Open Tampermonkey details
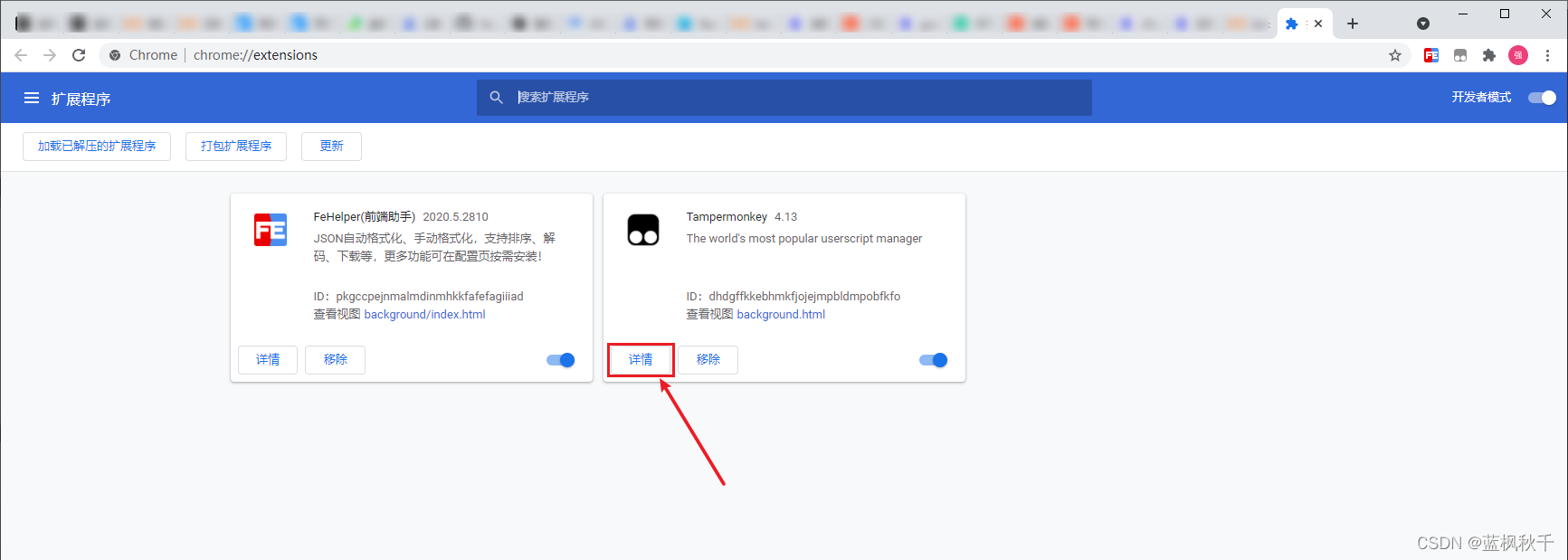Screen dimensions: 1568x560 click(641, 359)
